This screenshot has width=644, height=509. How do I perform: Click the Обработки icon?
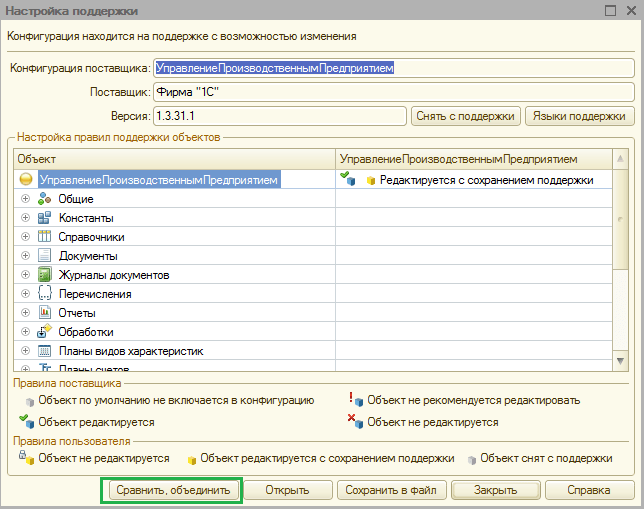click(44, 331)
